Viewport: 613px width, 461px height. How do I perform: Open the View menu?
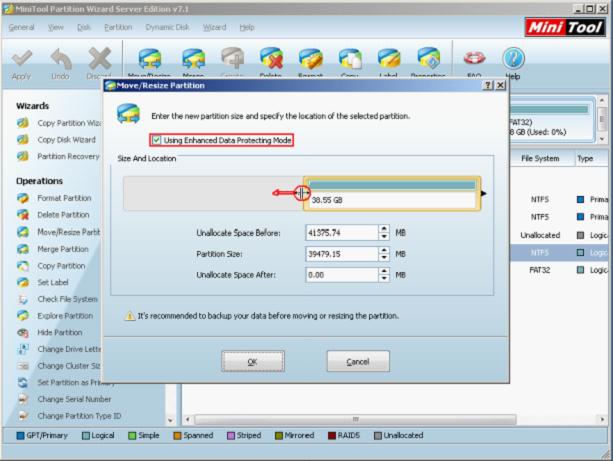[x=56, y=27]
